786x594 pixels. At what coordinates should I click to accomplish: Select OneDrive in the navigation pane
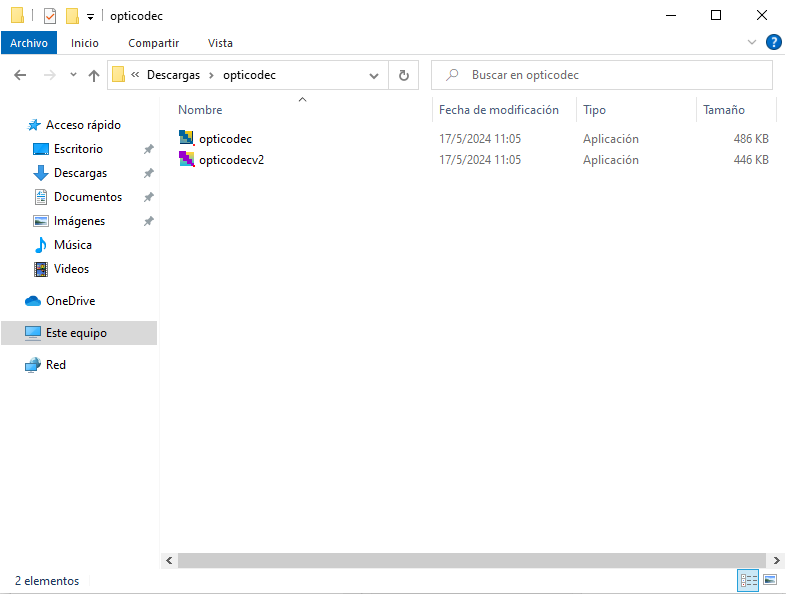pyautogui.click(x=70, y=301)
